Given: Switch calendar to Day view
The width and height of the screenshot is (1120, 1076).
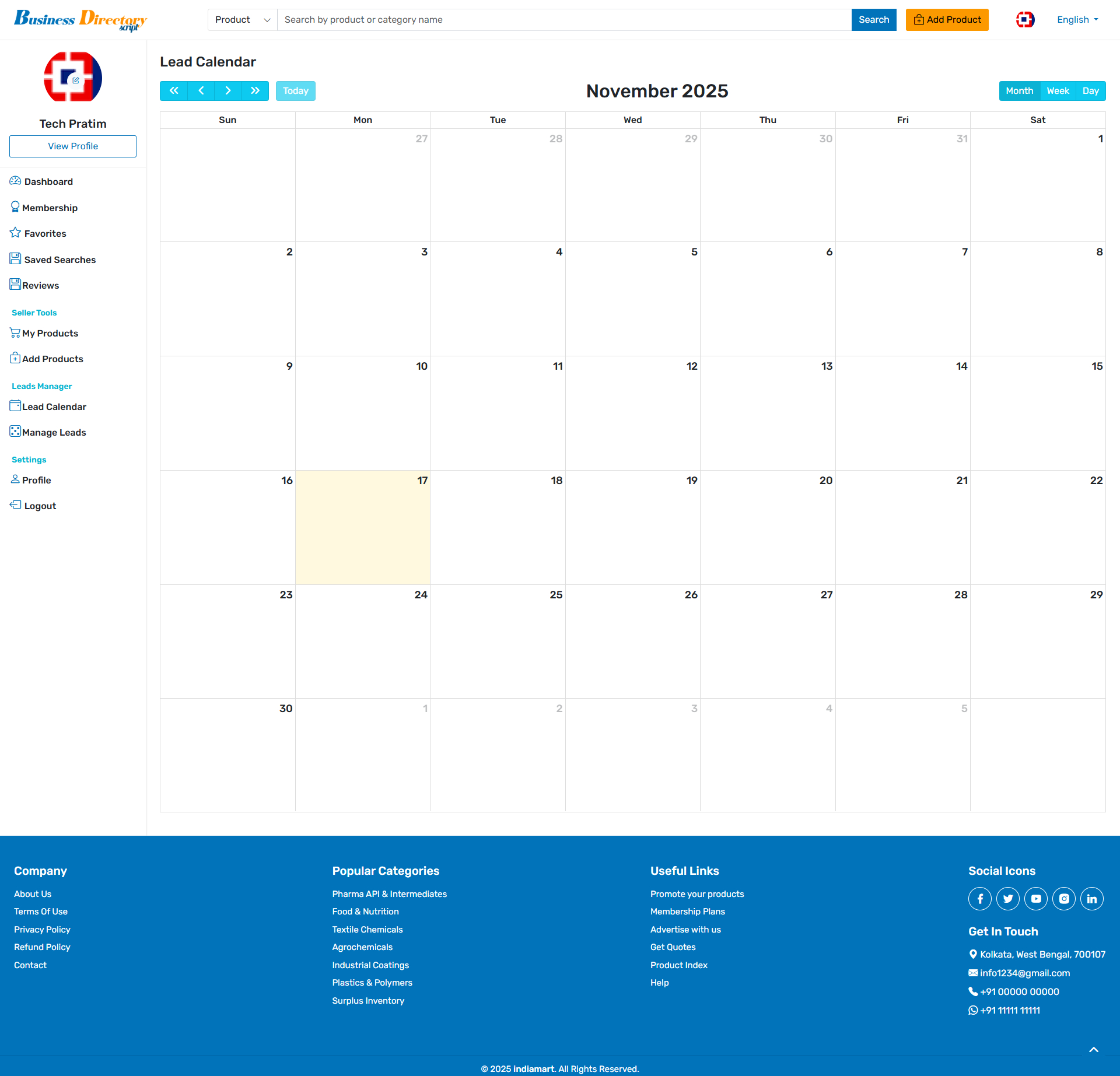Looking at the screenshot, I should pos(1090,91).
